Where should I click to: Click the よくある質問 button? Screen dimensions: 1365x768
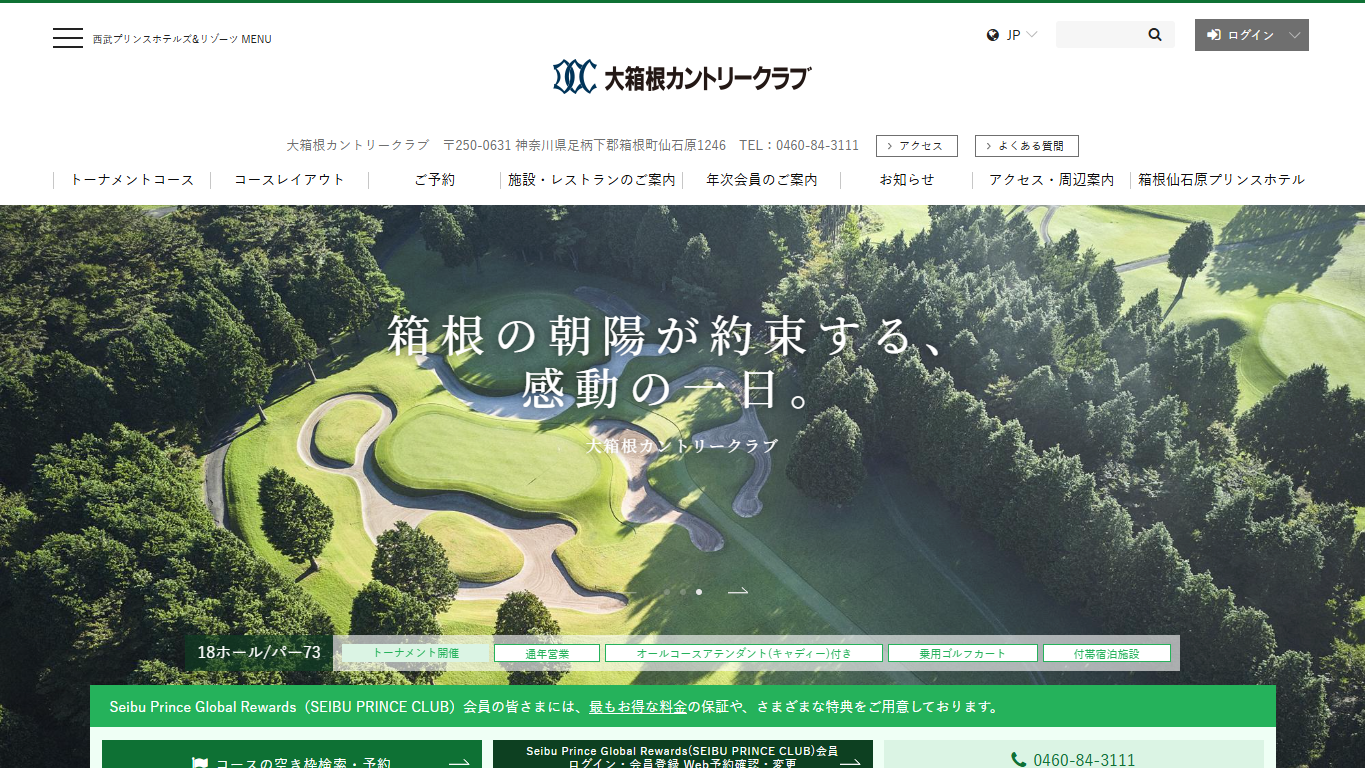(x=1027, y=146)
